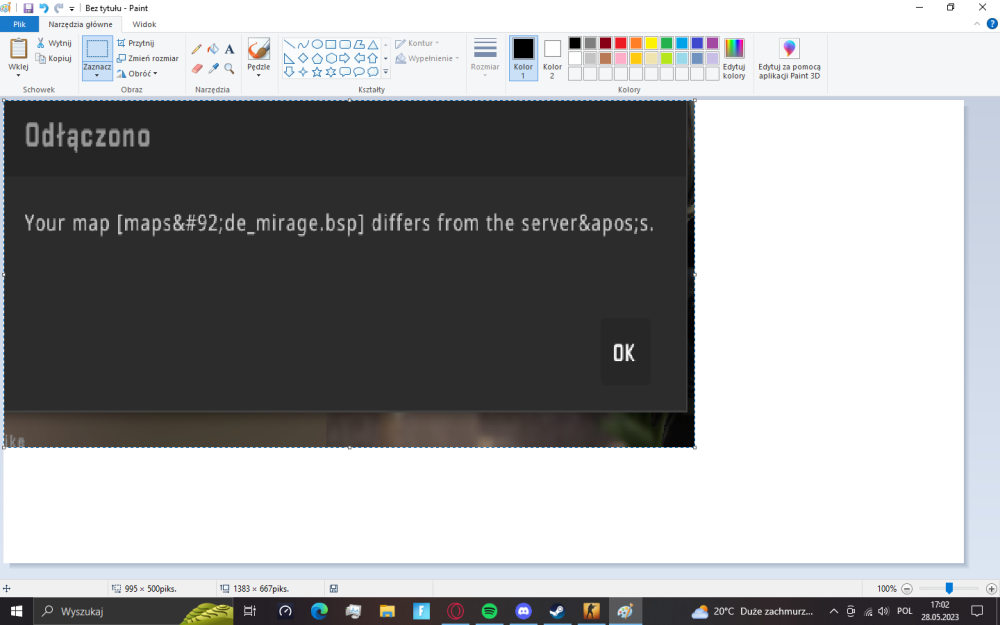
Task: Open Edytuj kolory color editor
Action: [x=734, y=58]
